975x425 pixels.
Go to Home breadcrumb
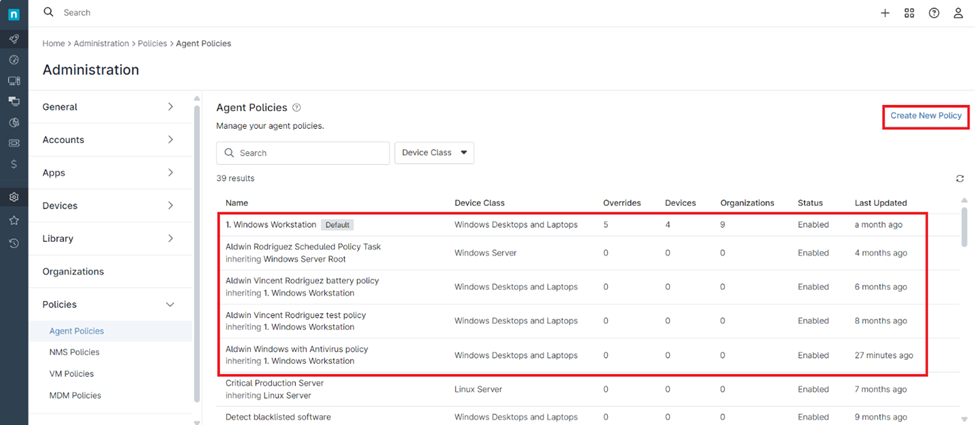(x=53, y=44)
